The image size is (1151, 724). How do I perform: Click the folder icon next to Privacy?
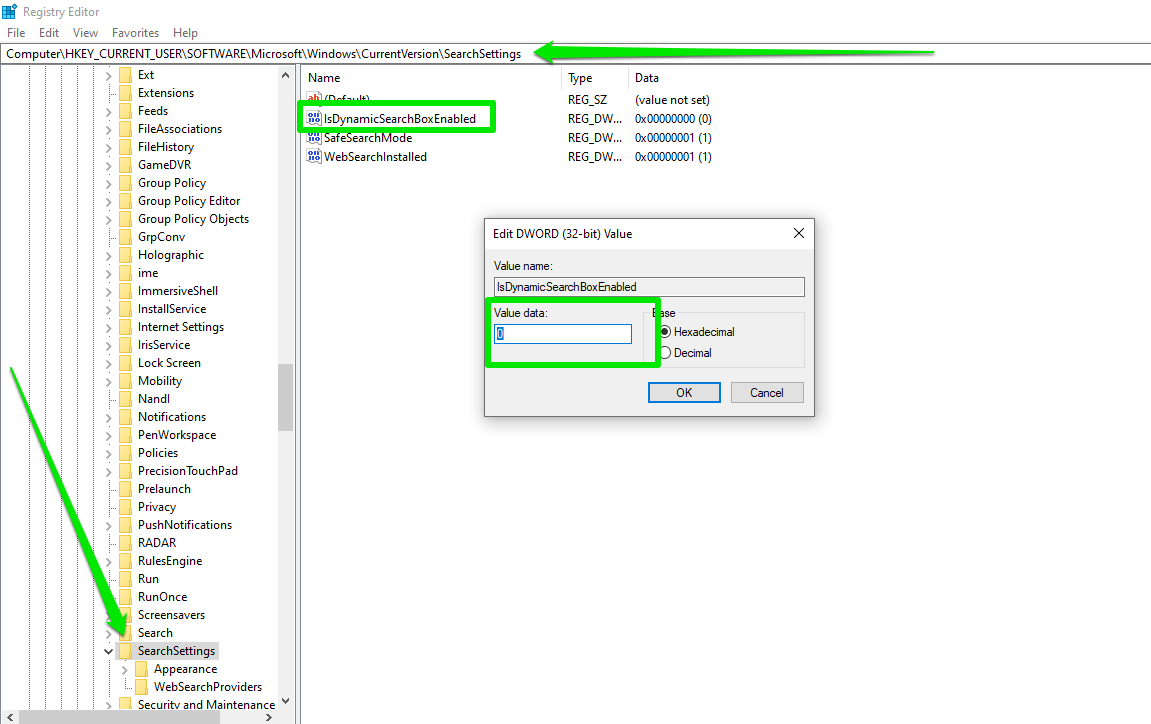pyautogui.click(x=126, y=507)
